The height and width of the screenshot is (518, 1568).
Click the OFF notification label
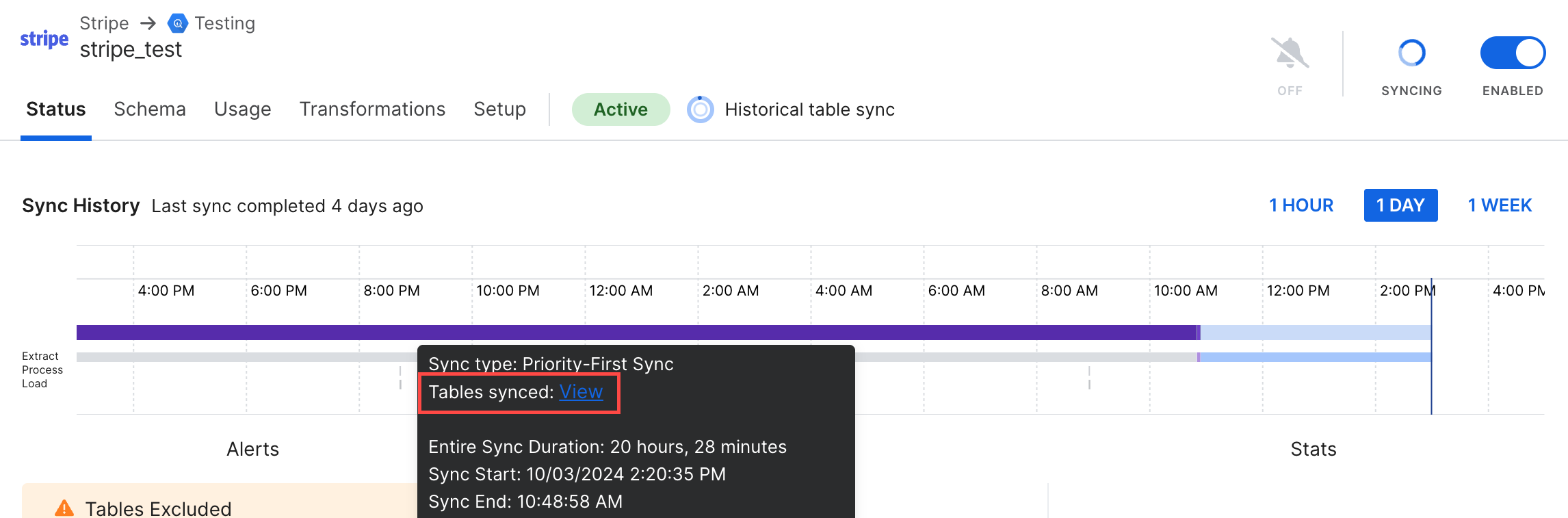tap(1290, 91)
